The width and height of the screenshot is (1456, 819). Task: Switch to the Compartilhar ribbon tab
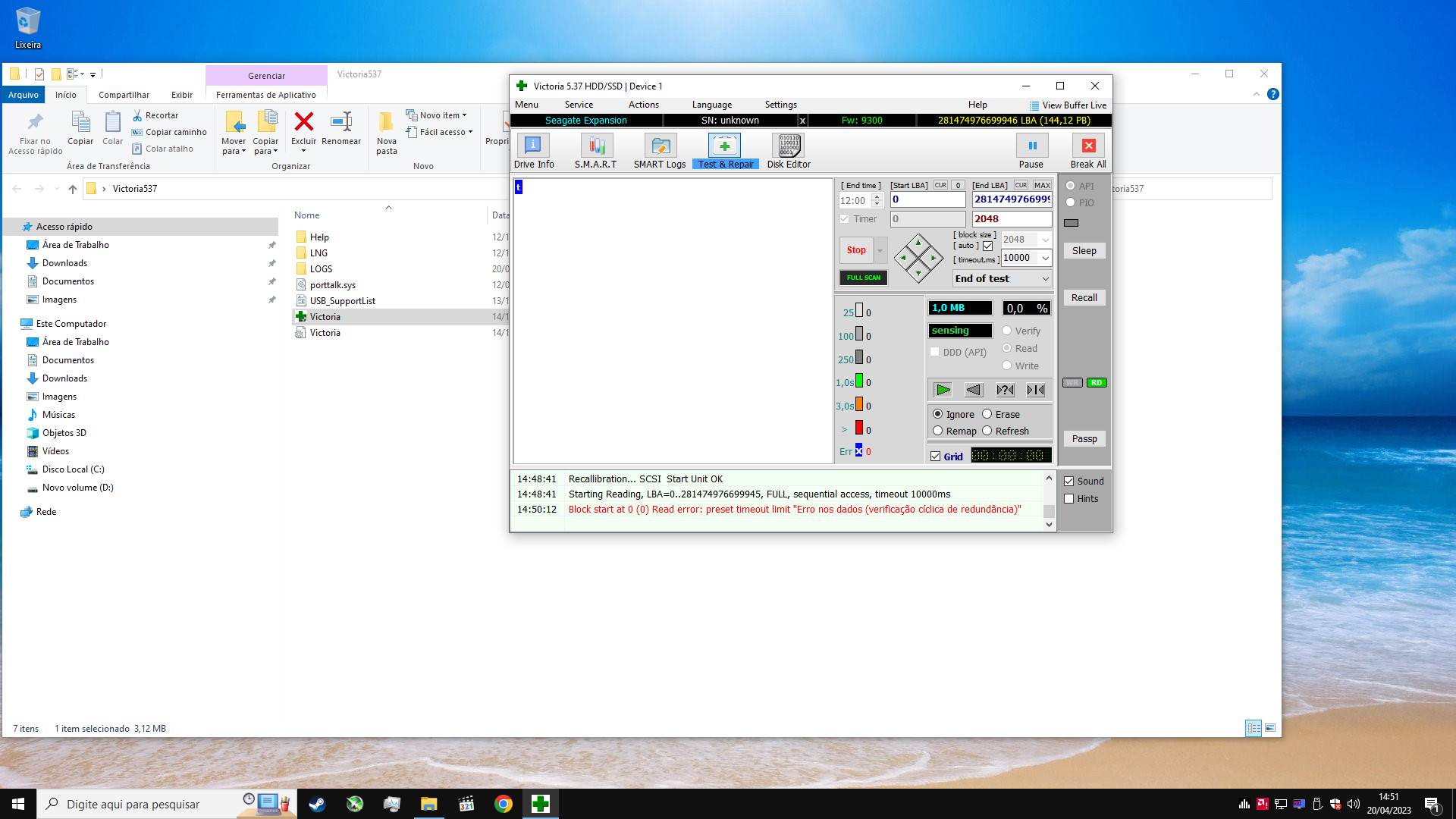124,95
